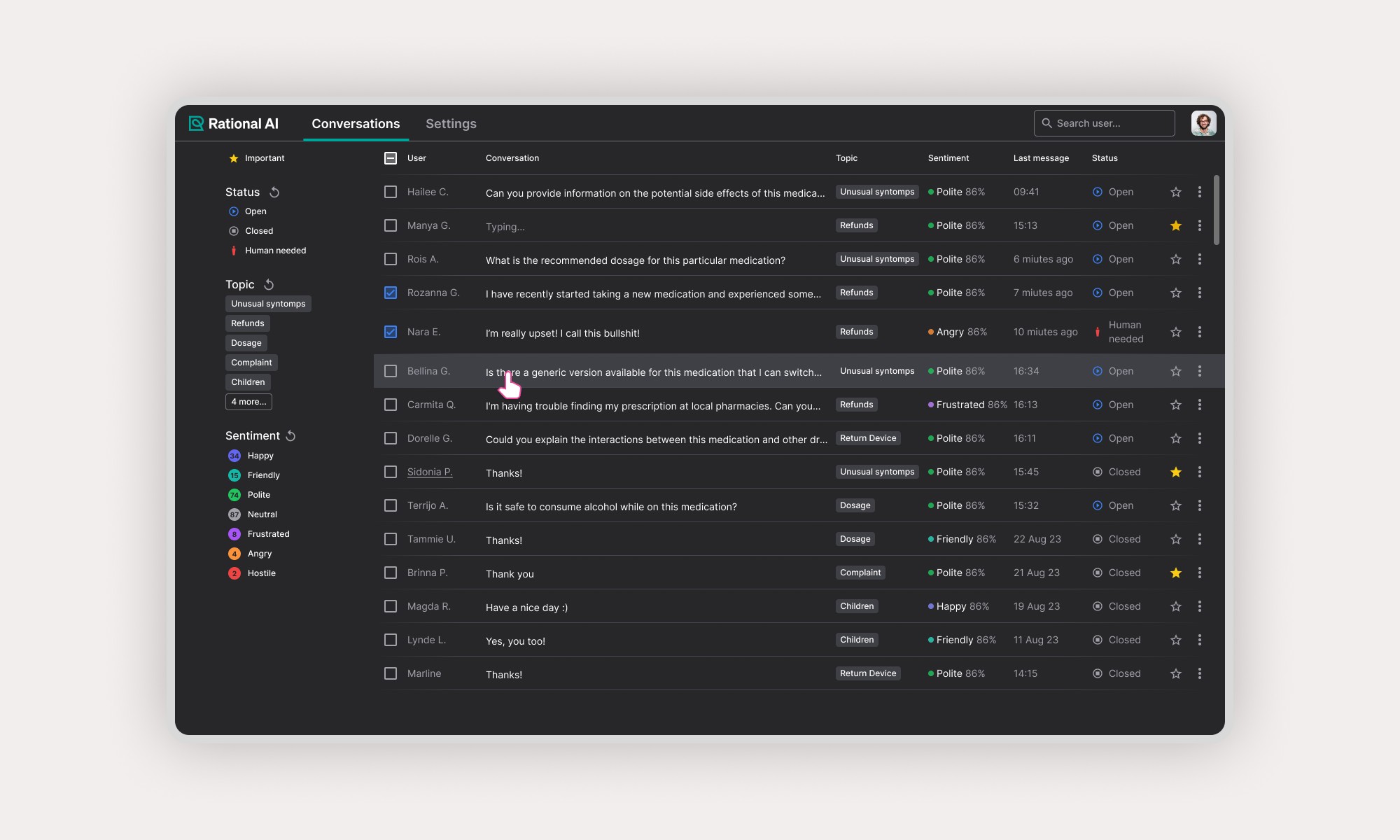Open more options for Terrijo A. row
1400x840 pixels.
(x=1200, y=505)
